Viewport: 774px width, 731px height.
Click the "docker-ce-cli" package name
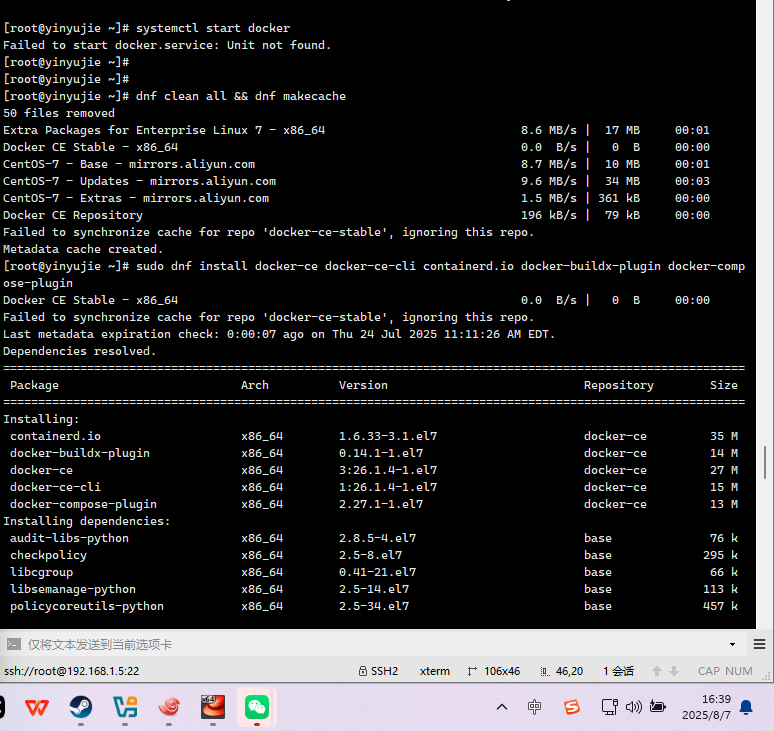point(55,487)
